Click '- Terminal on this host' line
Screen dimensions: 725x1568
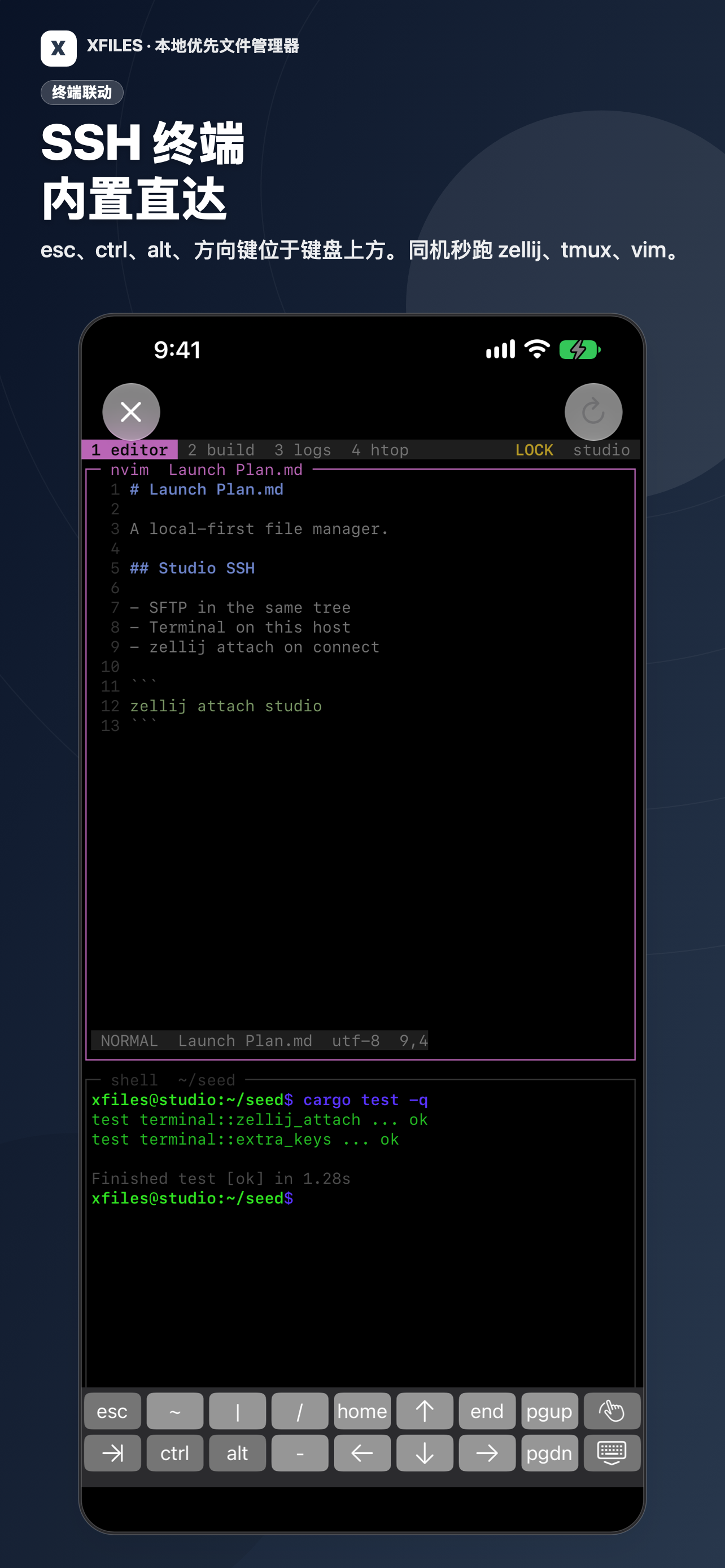tap(240, 627)
